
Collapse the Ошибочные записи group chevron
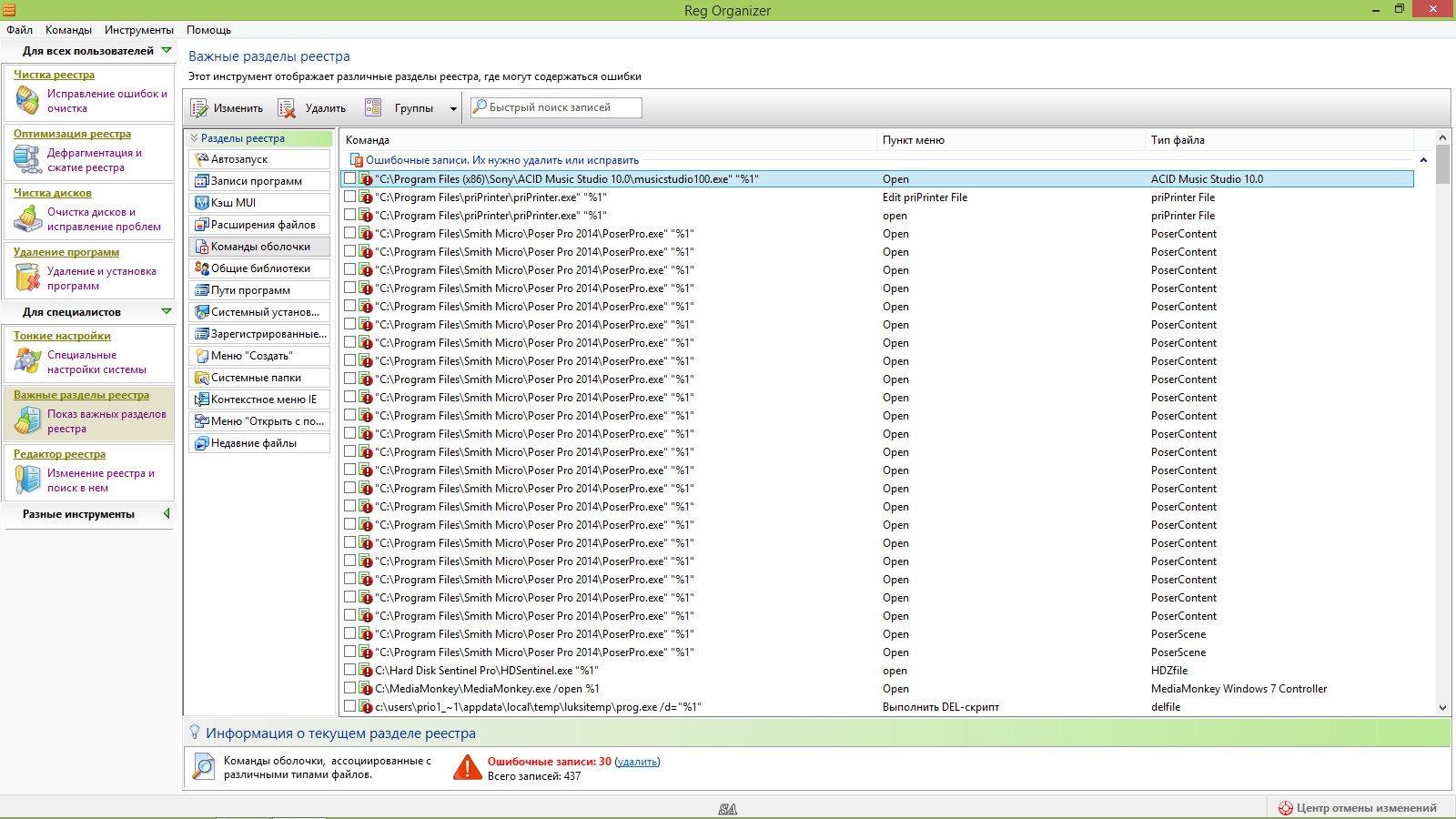(1423, 160)
